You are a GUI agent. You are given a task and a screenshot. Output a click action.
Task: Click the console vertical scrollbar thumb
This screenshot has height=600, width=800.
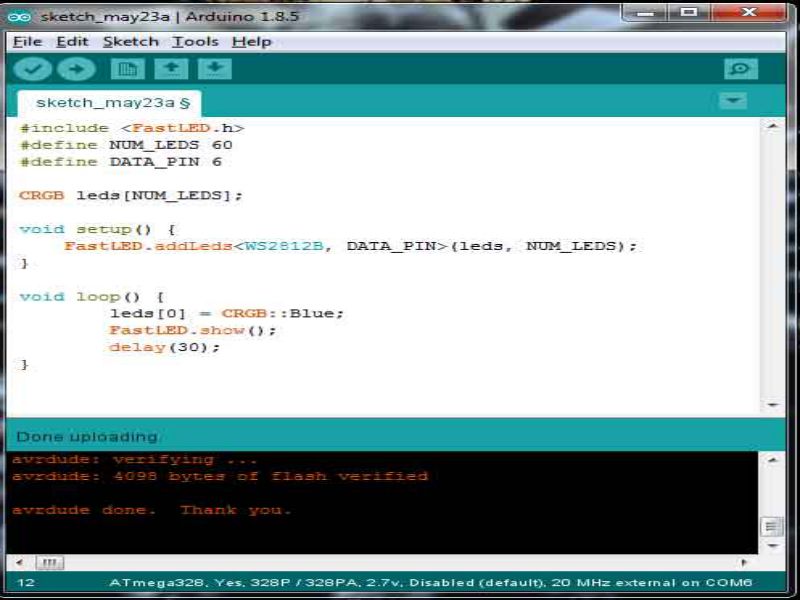(772, 527)
